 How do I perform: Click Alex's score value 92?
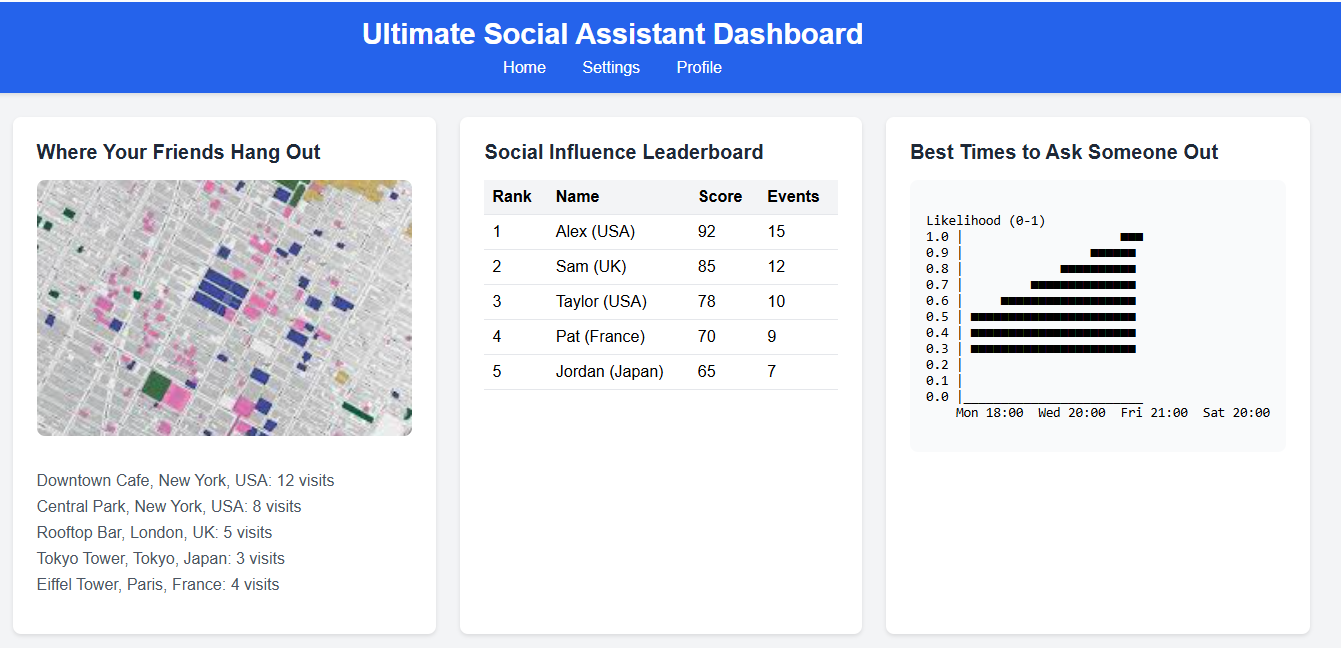pos(707,231)
